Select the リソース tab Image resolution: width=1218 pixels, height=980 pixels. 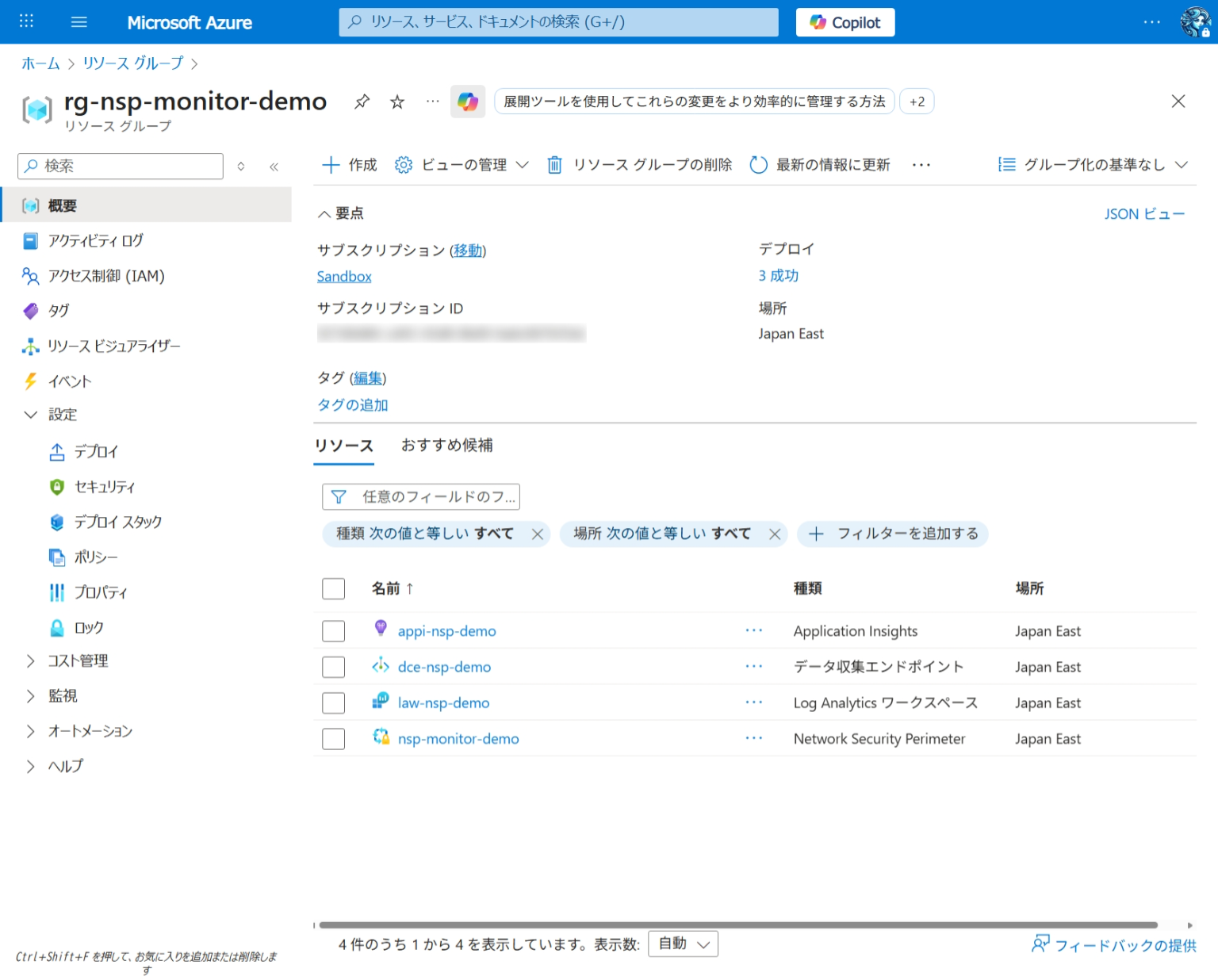point(343,445)
